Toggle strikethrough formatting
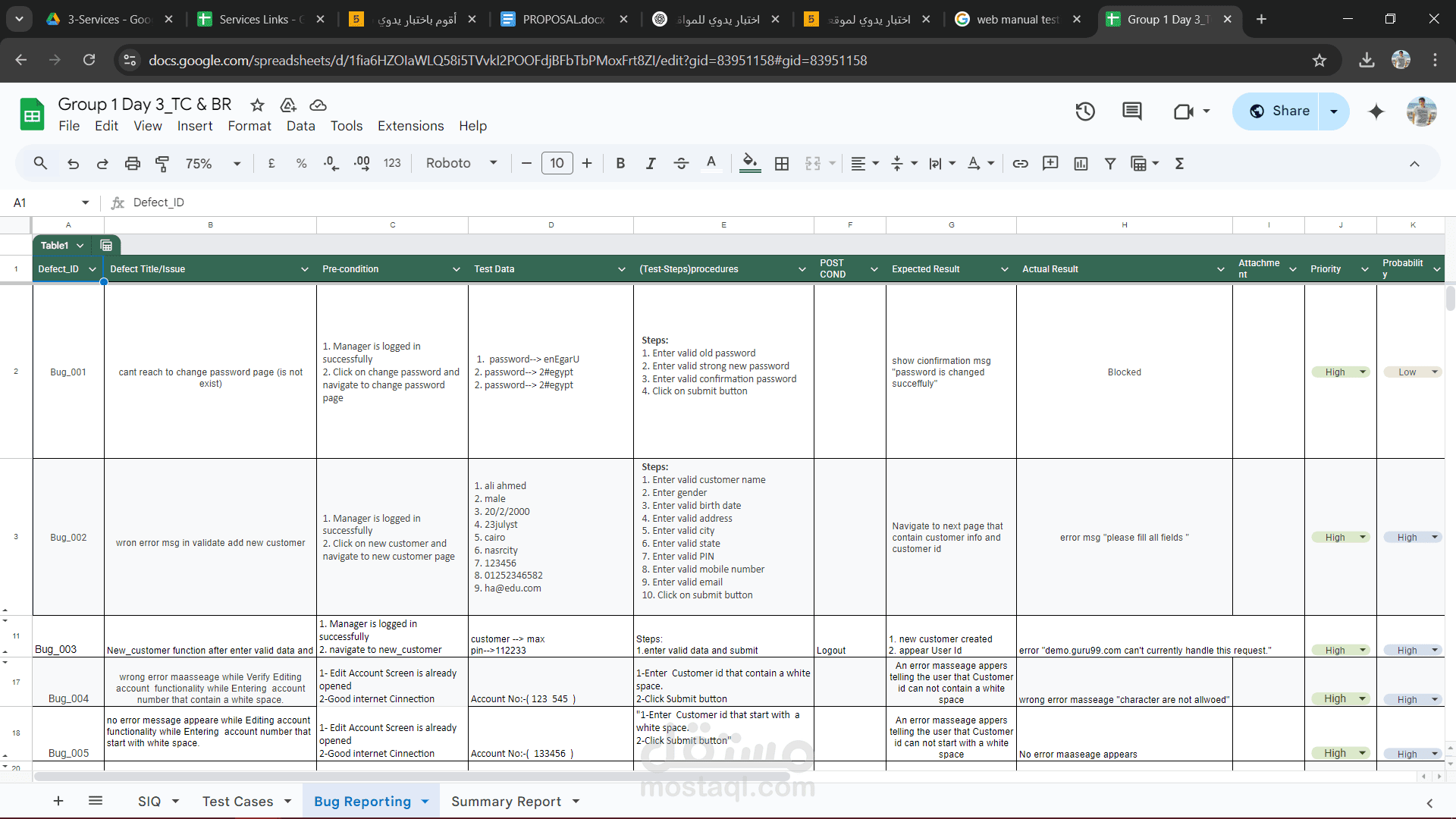The height and width of the screenshot is (819, 1456). pyautogui.click(x=681, y=163)
